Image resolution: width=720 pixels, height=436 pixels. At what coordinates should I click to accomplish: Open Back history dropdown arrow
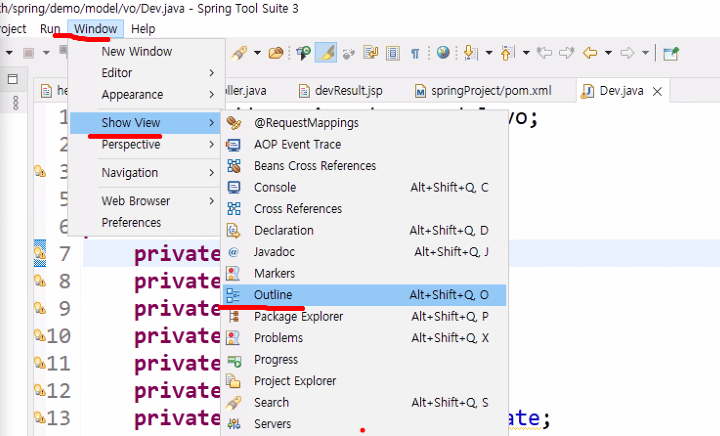tap(608, 53)
